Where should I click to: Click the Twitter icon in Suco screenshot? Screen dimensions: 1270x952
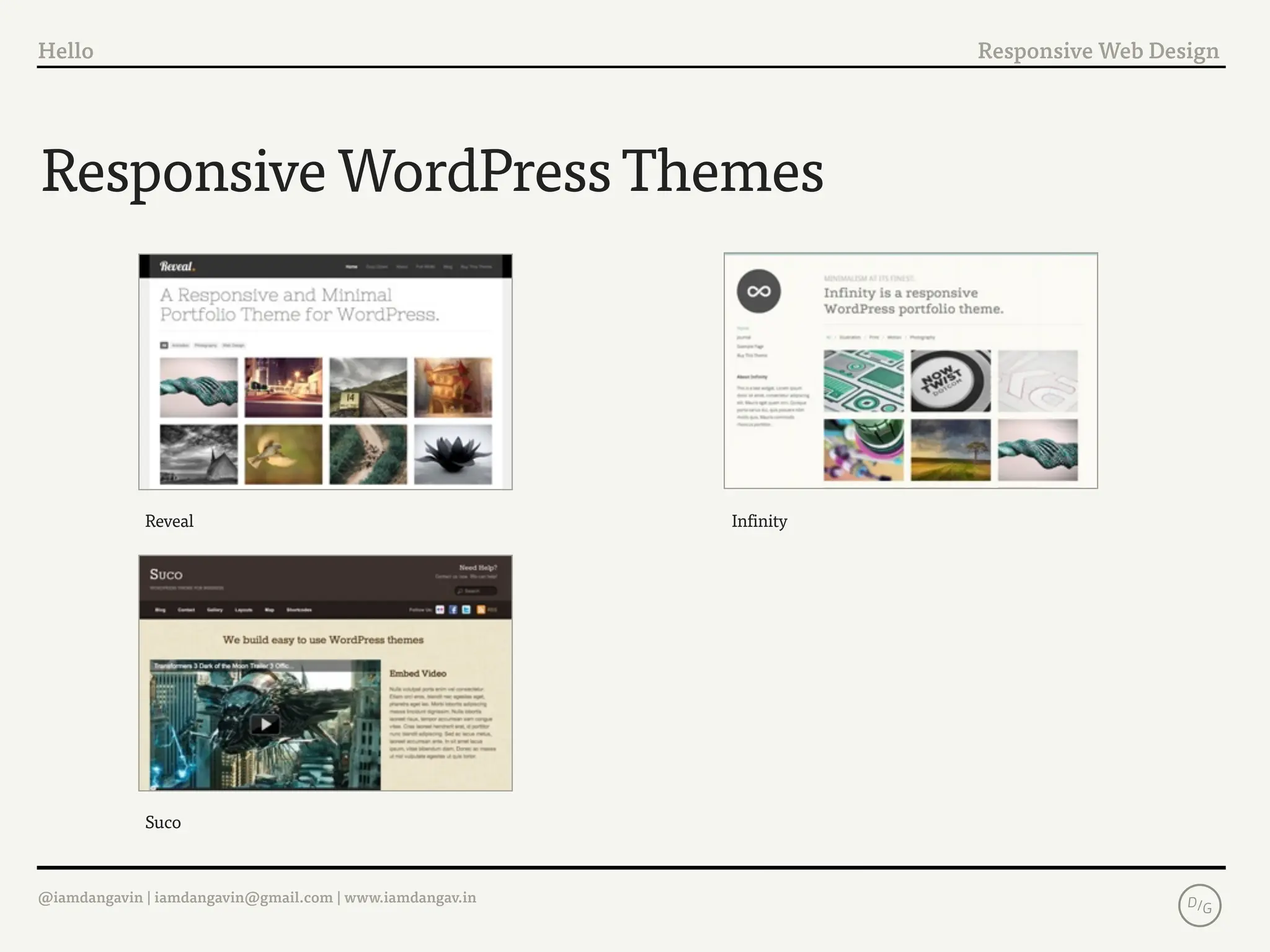click(466, 610)
